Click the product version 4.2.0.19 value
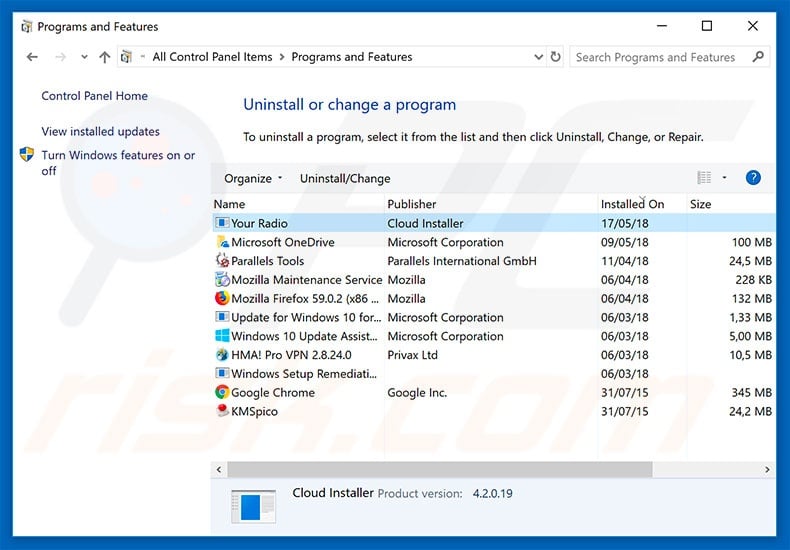790x550 pixels. [492, 494]
